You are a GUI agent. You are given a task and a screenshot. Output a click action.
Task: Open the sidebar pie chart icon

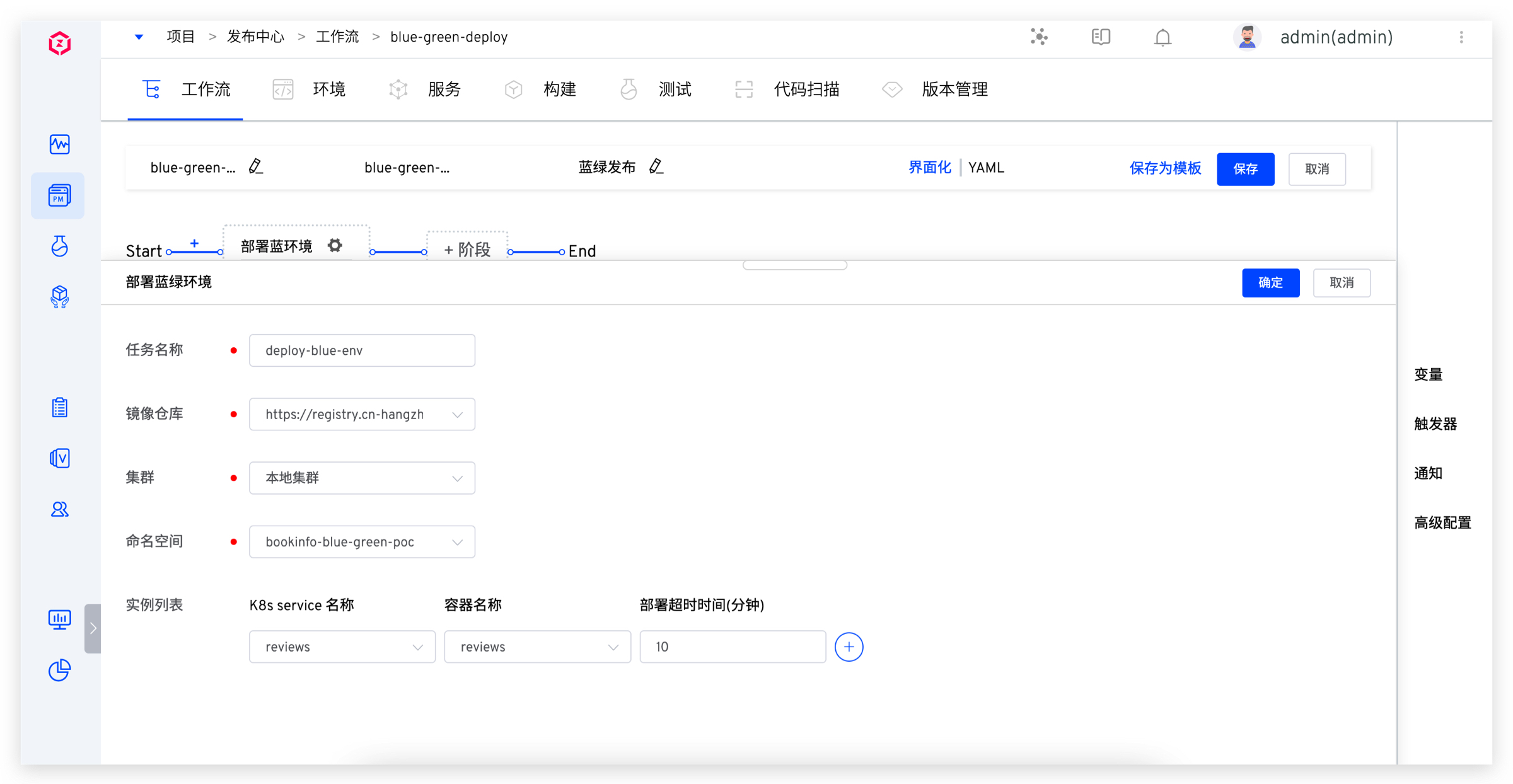59,670
